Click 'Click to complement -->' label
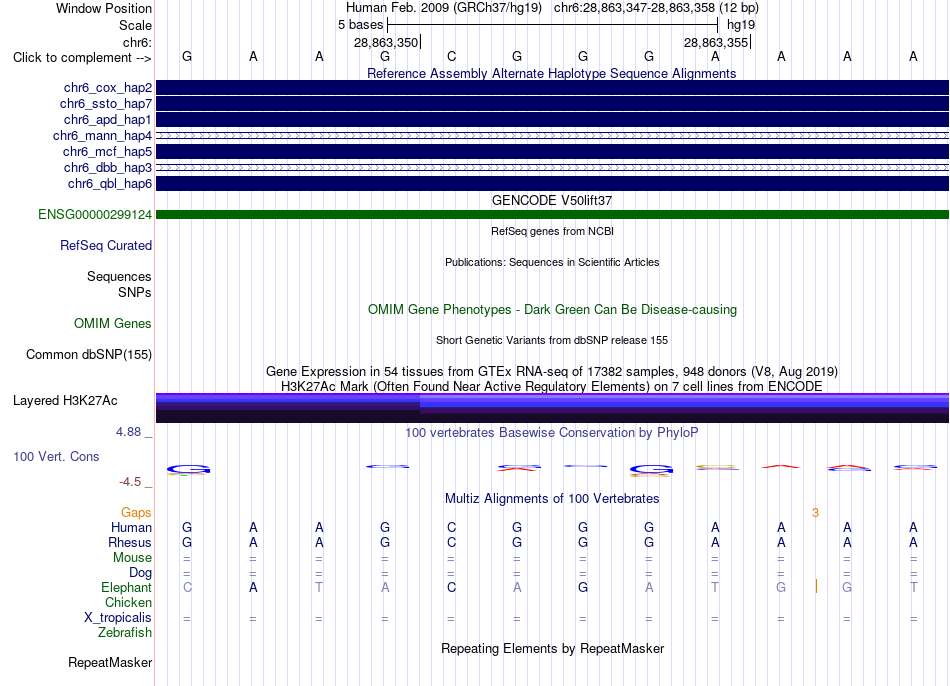Viewport: 950px width, 686px height. pos(82,58)
